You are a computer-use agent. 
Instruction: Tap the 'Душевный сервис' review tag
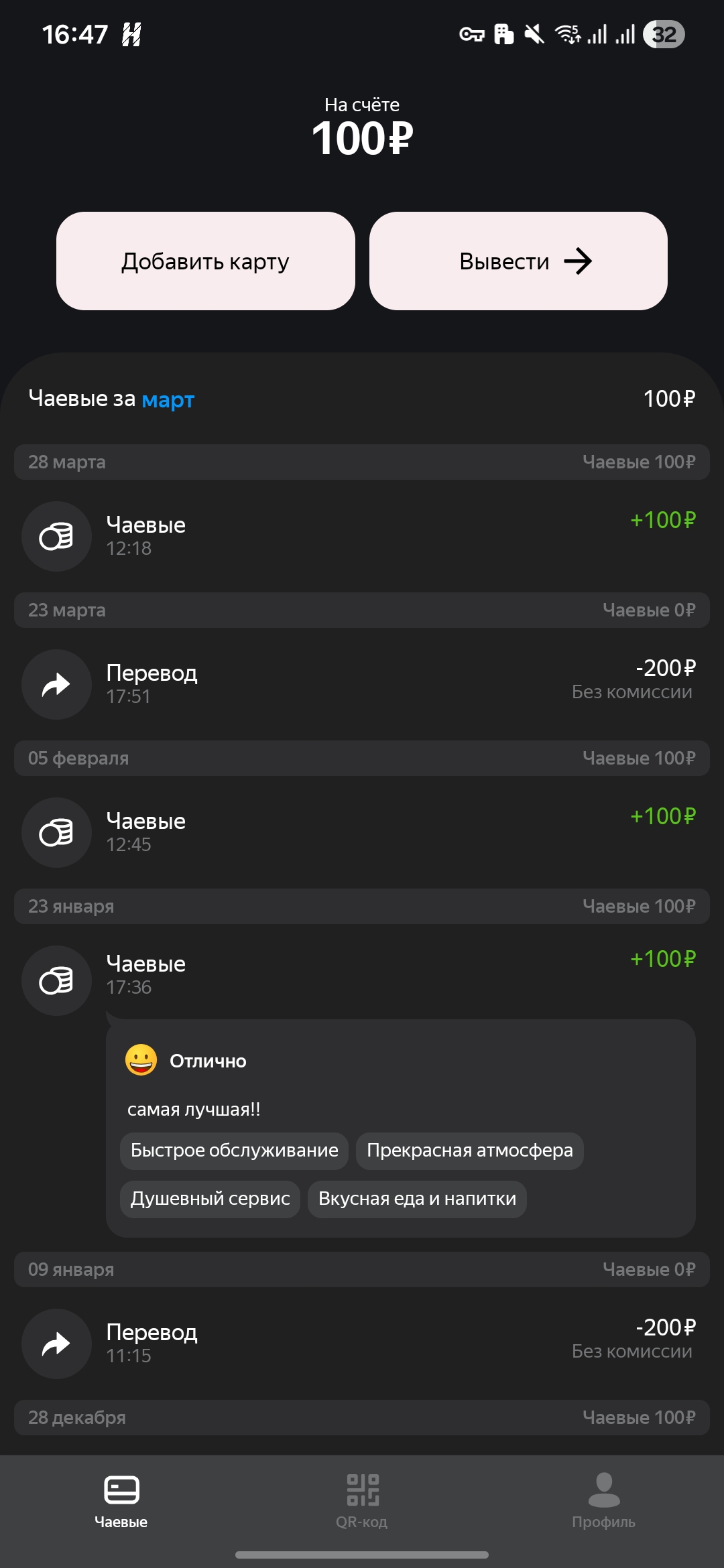[210, 1199]
